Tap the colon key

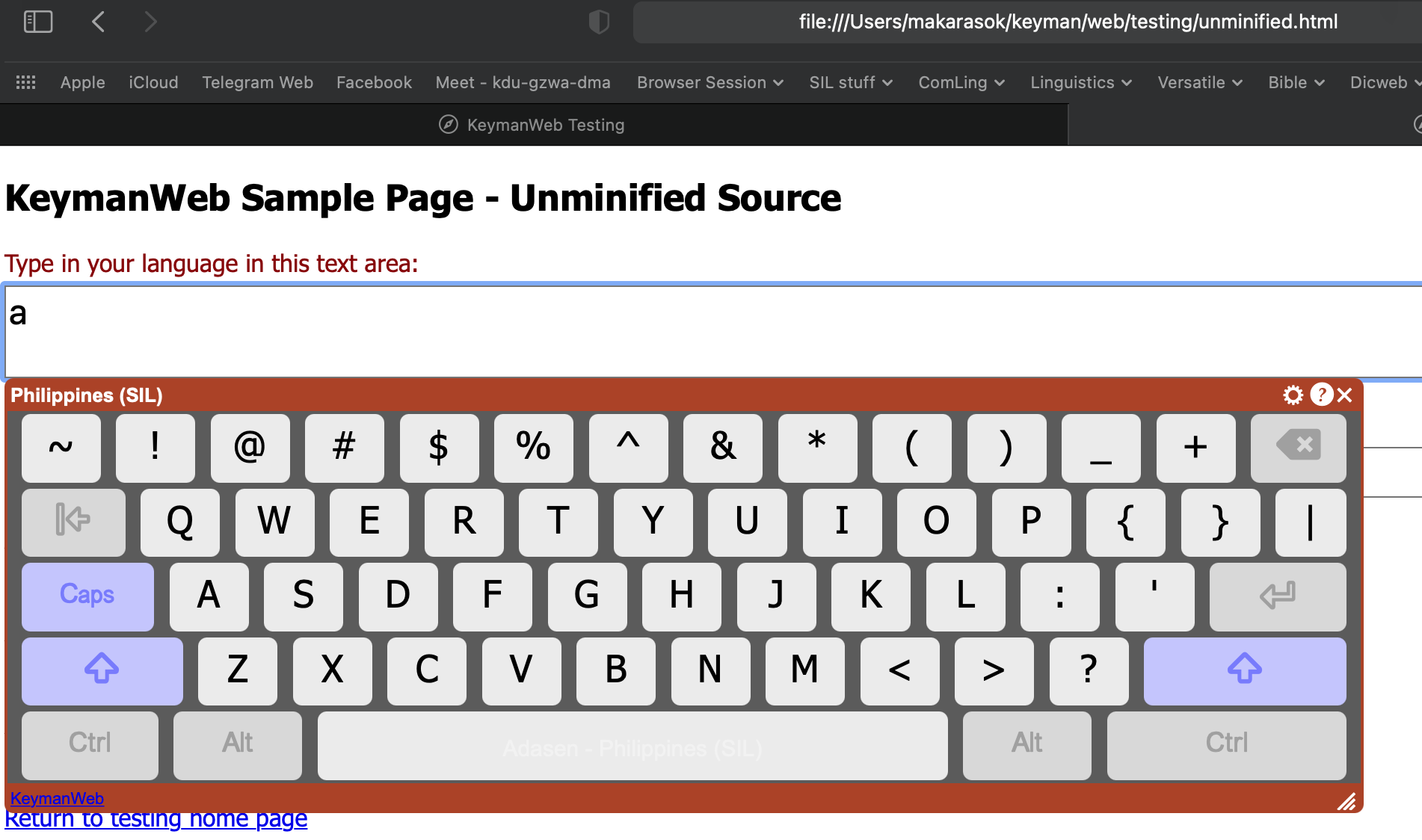pyautogui.click(x=1059, y=596)
